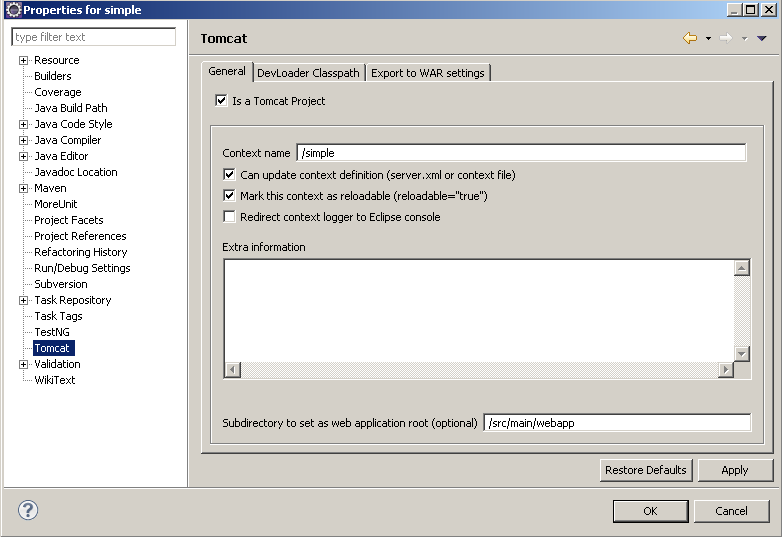Select Refactoring History item
The image size is (782, 537).
[81, 252]
